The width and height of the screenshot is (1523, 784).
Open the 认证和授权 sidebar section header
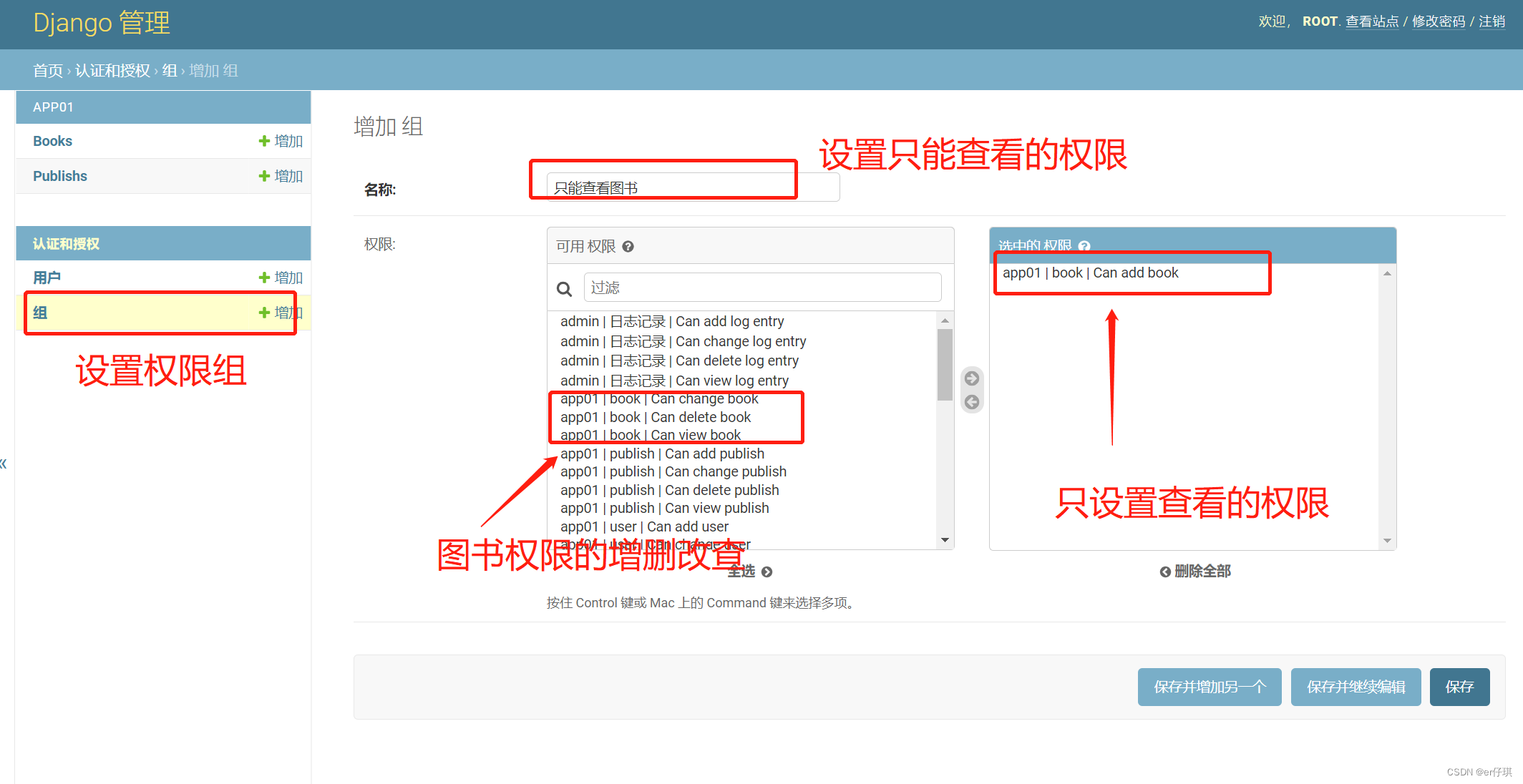click(x=66, y=244)
